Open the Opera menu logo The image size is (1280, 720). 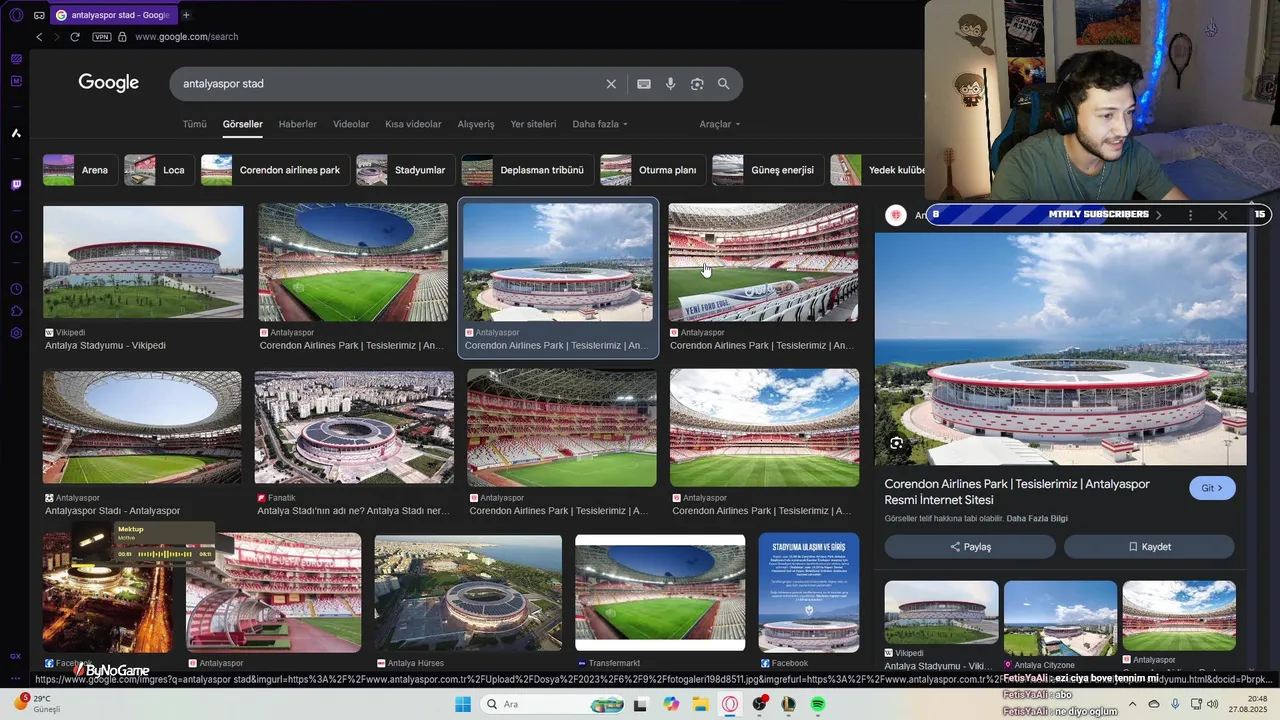click(x=16, y=15)
